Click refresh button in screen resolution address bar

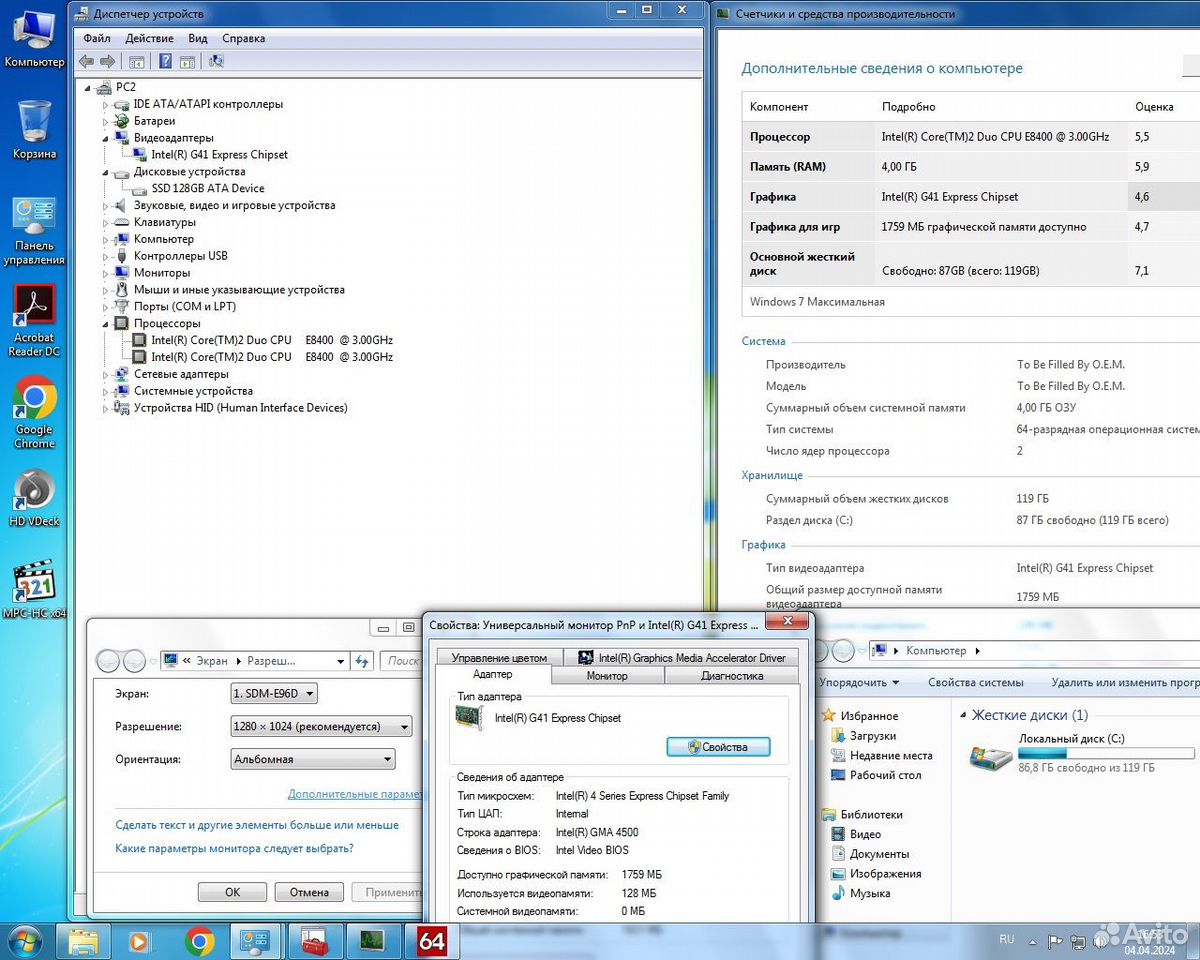click(362, 661)
